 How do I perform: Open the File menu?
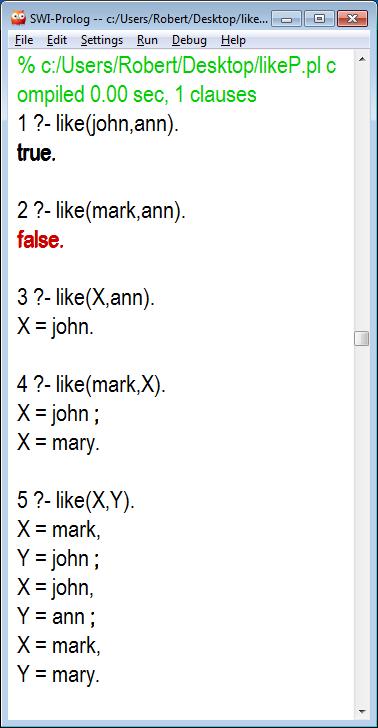[x=24, y=40]
